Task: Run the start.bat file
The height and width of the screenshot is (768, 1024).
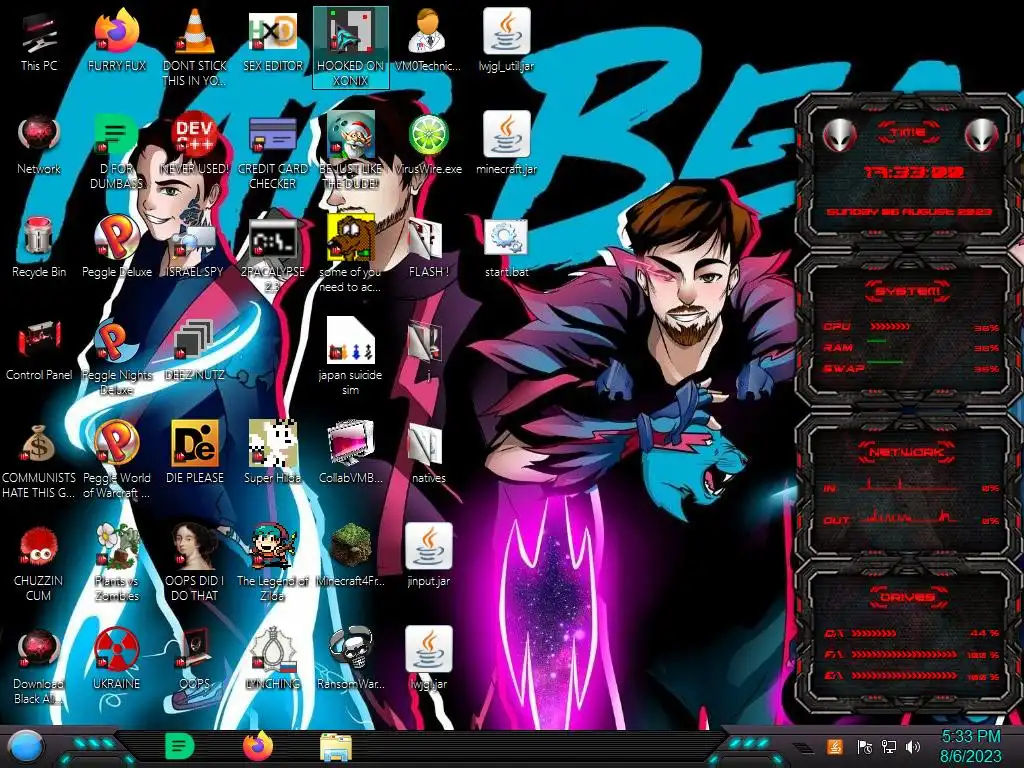Action: 506,247
